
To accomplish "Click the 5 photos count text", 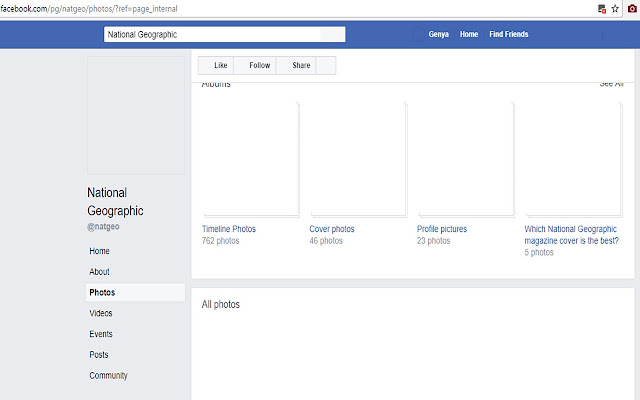I will point(539,253).
